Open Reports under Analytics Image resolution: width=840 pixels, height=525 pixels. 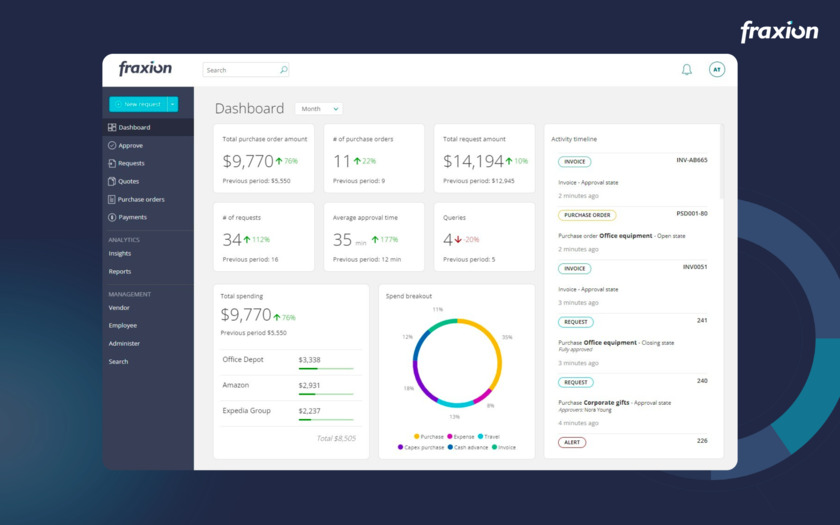[119, 272]
